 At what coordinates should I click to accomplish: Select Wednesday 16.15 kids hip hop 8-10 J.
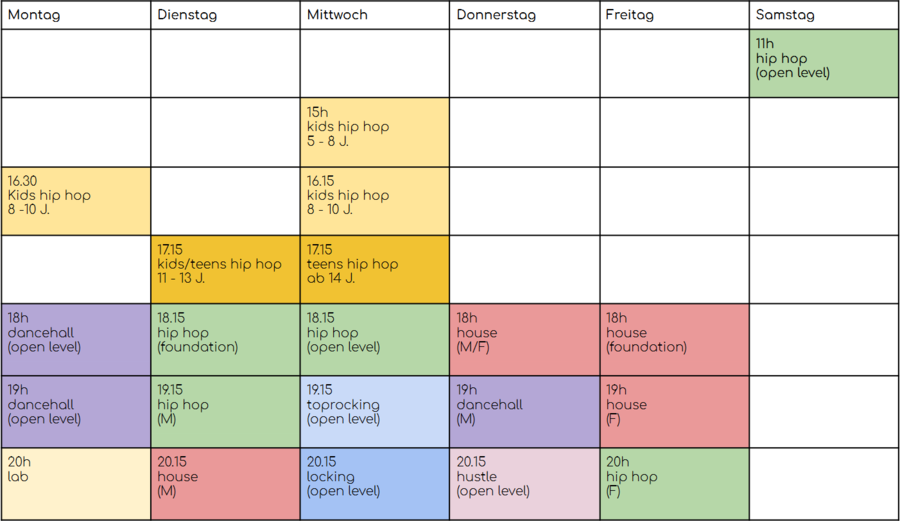click(375, 201)
